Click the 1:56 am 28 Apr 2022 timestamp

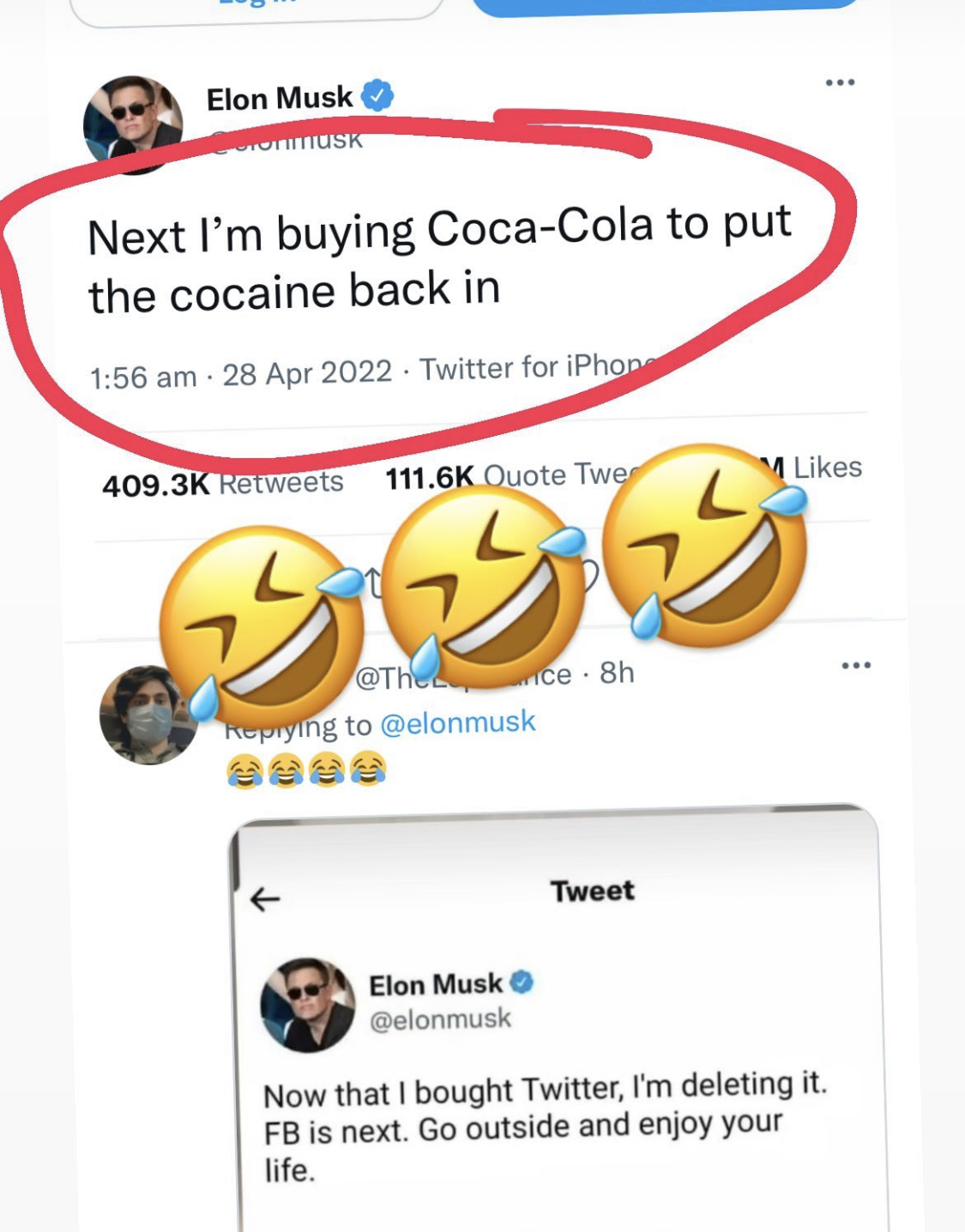point(240,374)
